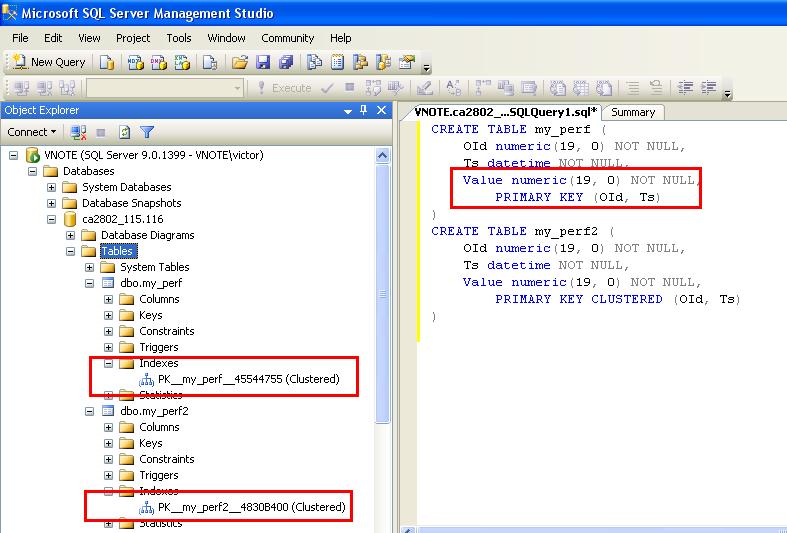Click the CREATE TABLE my_perf2 code line
This screenshot has height=533, width=787.
point(522,231)
